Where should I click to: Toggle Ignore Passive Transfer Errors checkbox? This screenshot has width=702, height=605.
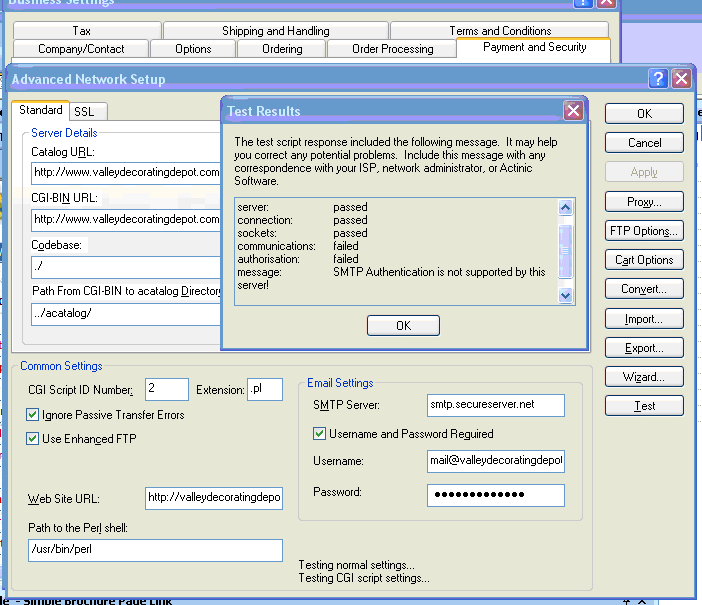click(x=32, y=414)
